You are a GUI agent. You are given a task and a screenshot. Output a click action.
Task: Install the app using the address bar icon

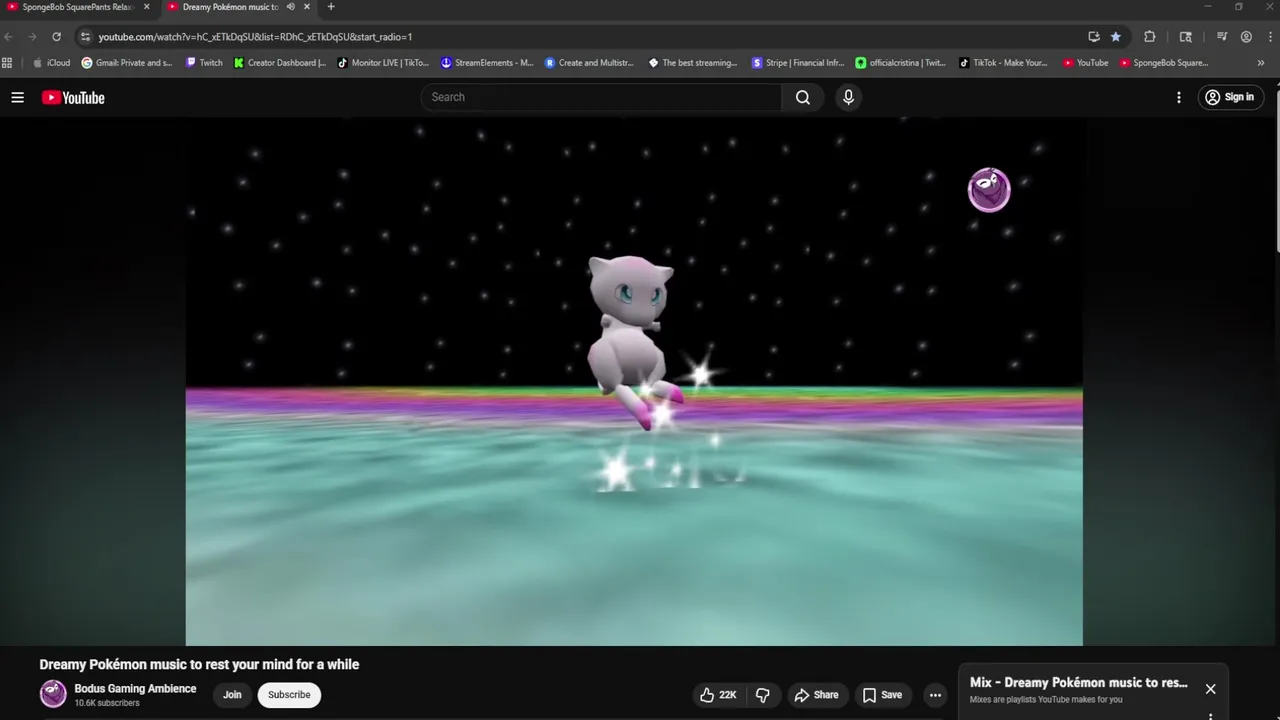pos(1094,37)
